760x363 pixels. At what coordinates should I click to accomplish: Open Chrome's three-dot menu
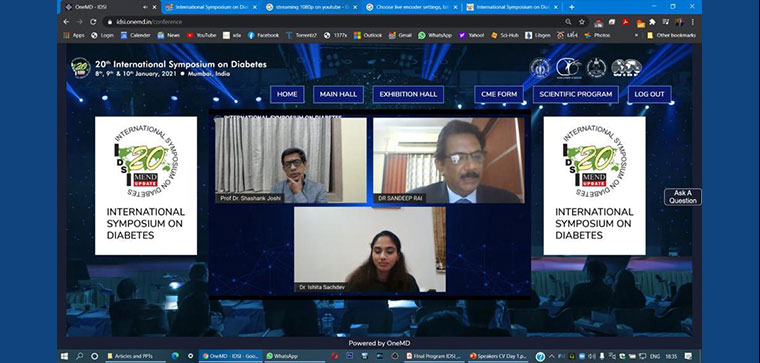pyautogui.click(x=693, y=22)
